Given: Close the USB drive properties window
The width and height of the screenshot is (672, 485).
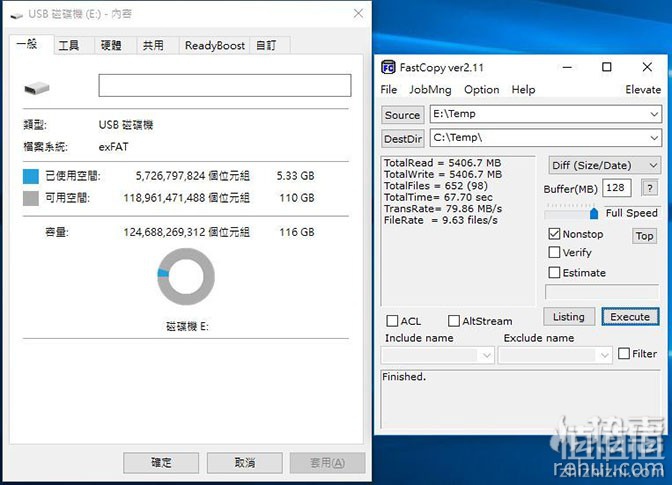Looking at the screenshot, I should (358, 14).
